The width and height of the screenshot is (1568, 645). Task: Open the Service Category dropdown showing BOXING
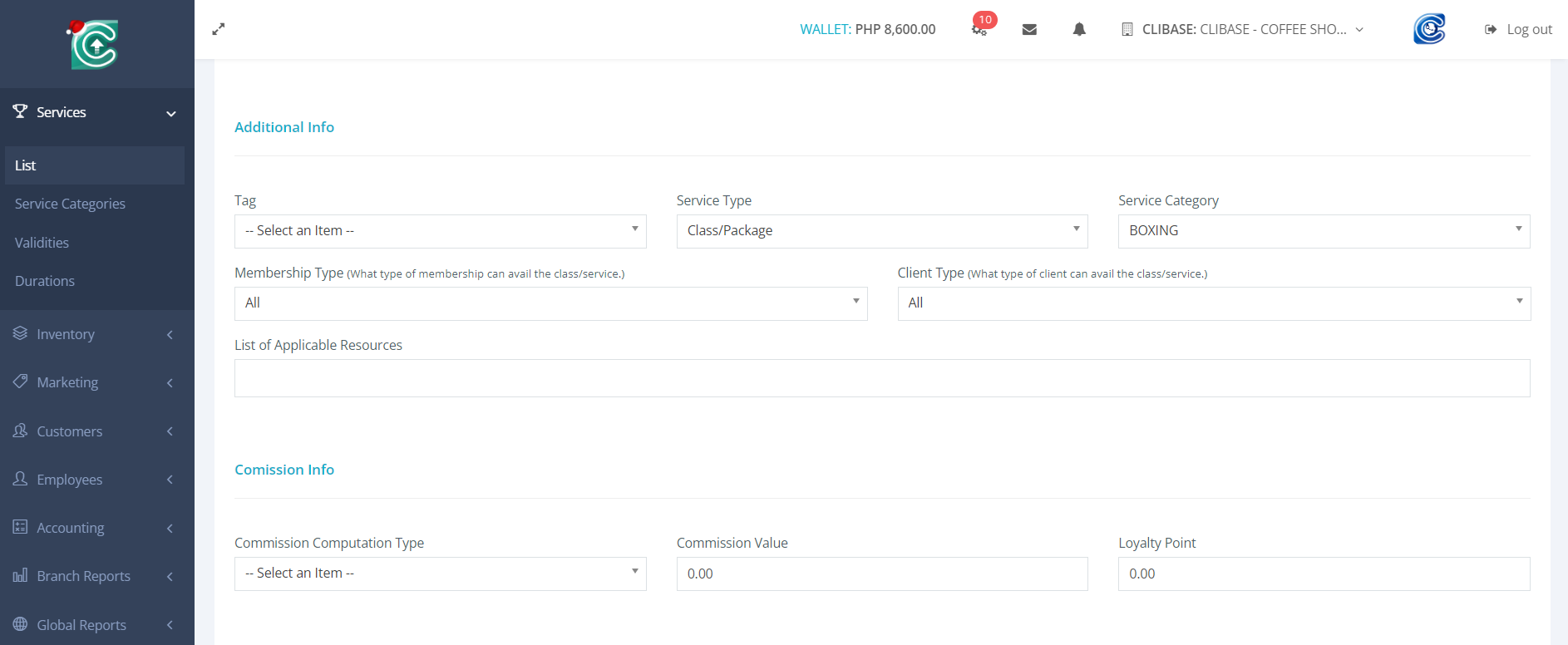(x=1324, y=231)
